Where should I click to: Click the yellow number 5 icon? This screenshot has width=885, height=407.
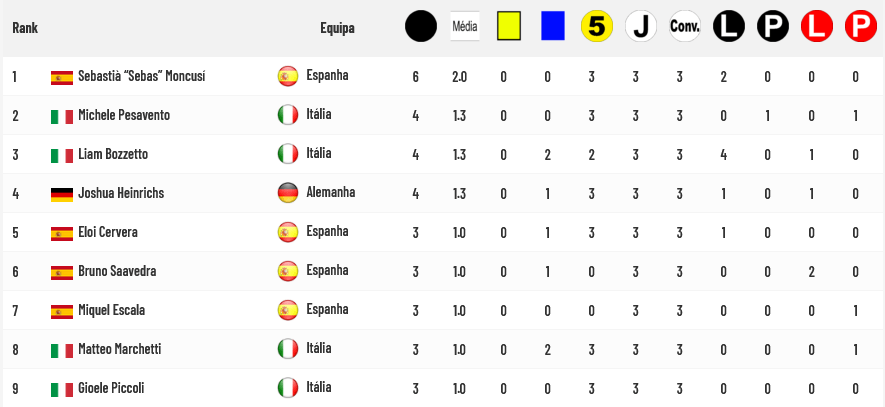click(x=597, y=26)
